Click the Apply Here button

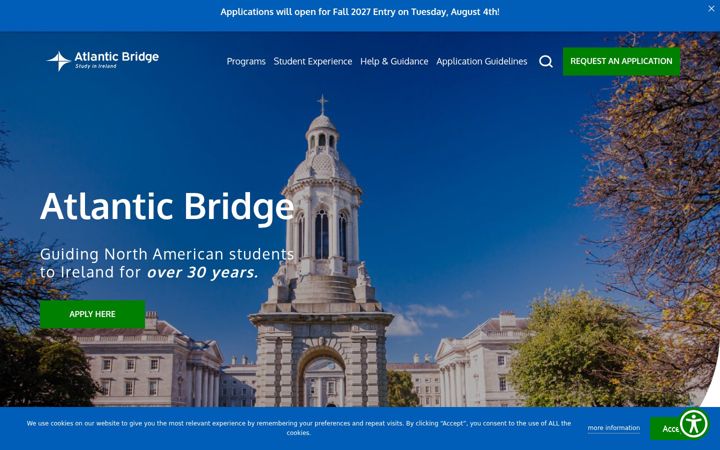(92, 314)
